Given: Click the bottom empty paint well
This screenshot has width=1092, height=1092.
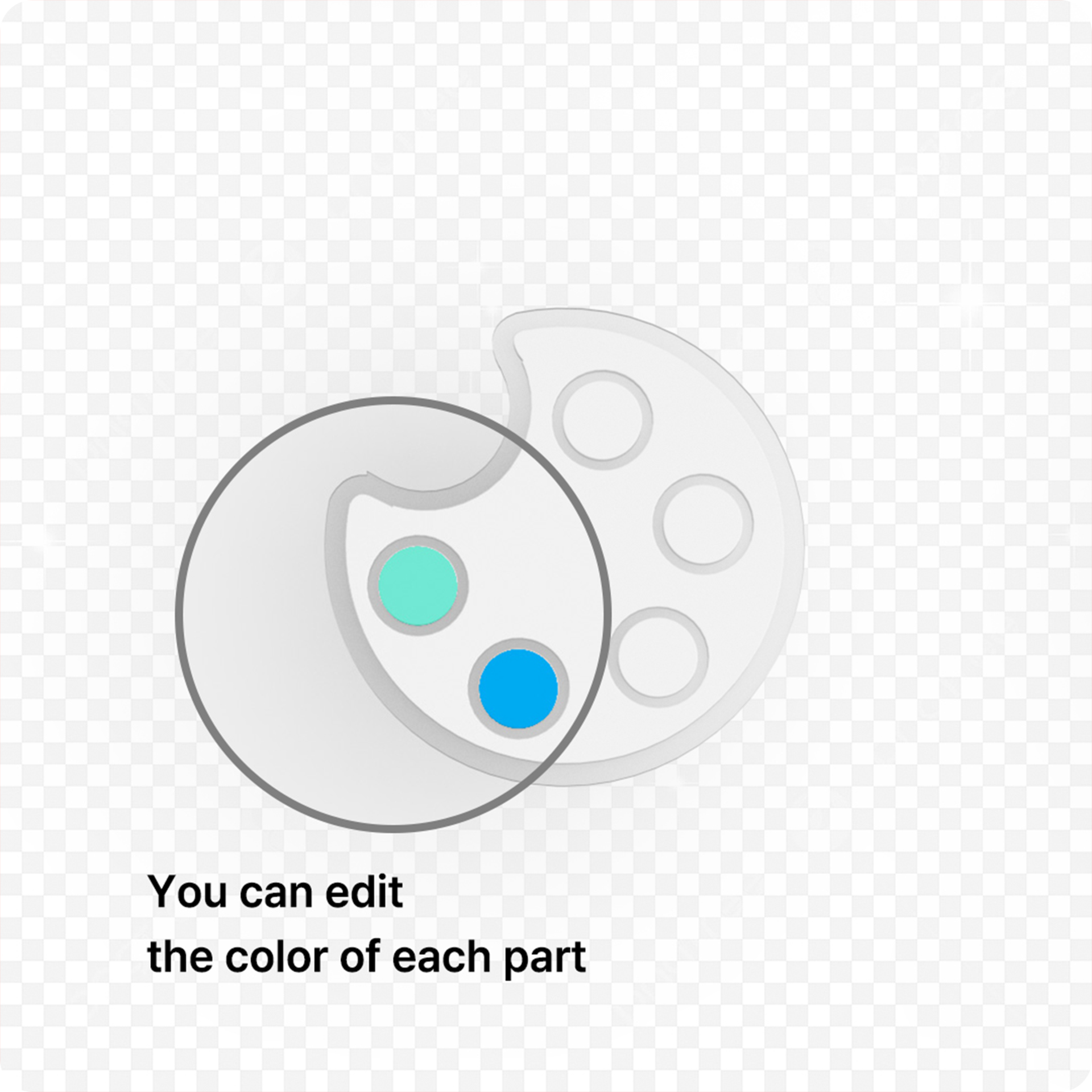Looking at the screenshot, I should click(x=659, y=657).
